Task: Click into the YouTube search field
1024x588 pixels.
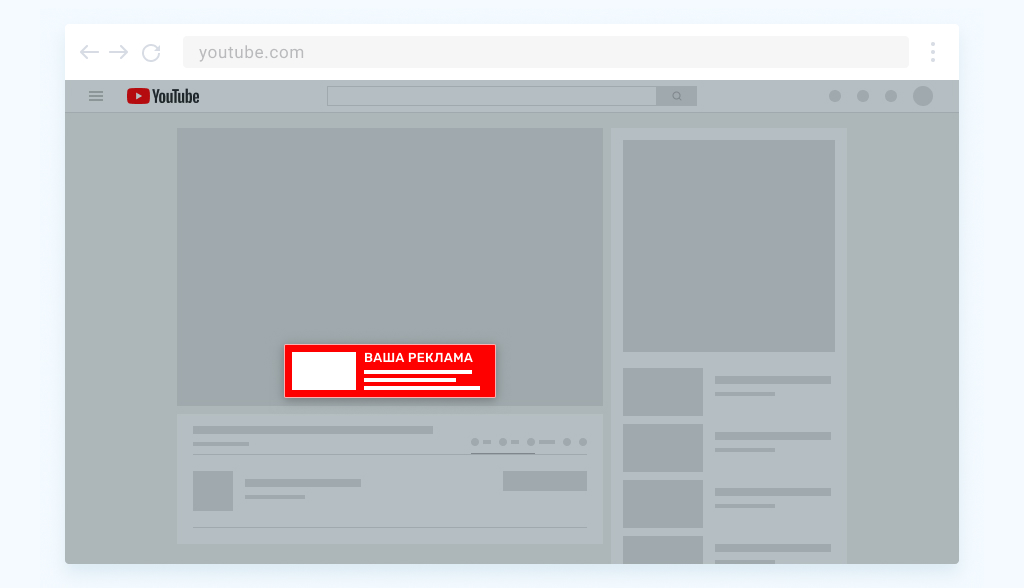Action: coord(492,96)
